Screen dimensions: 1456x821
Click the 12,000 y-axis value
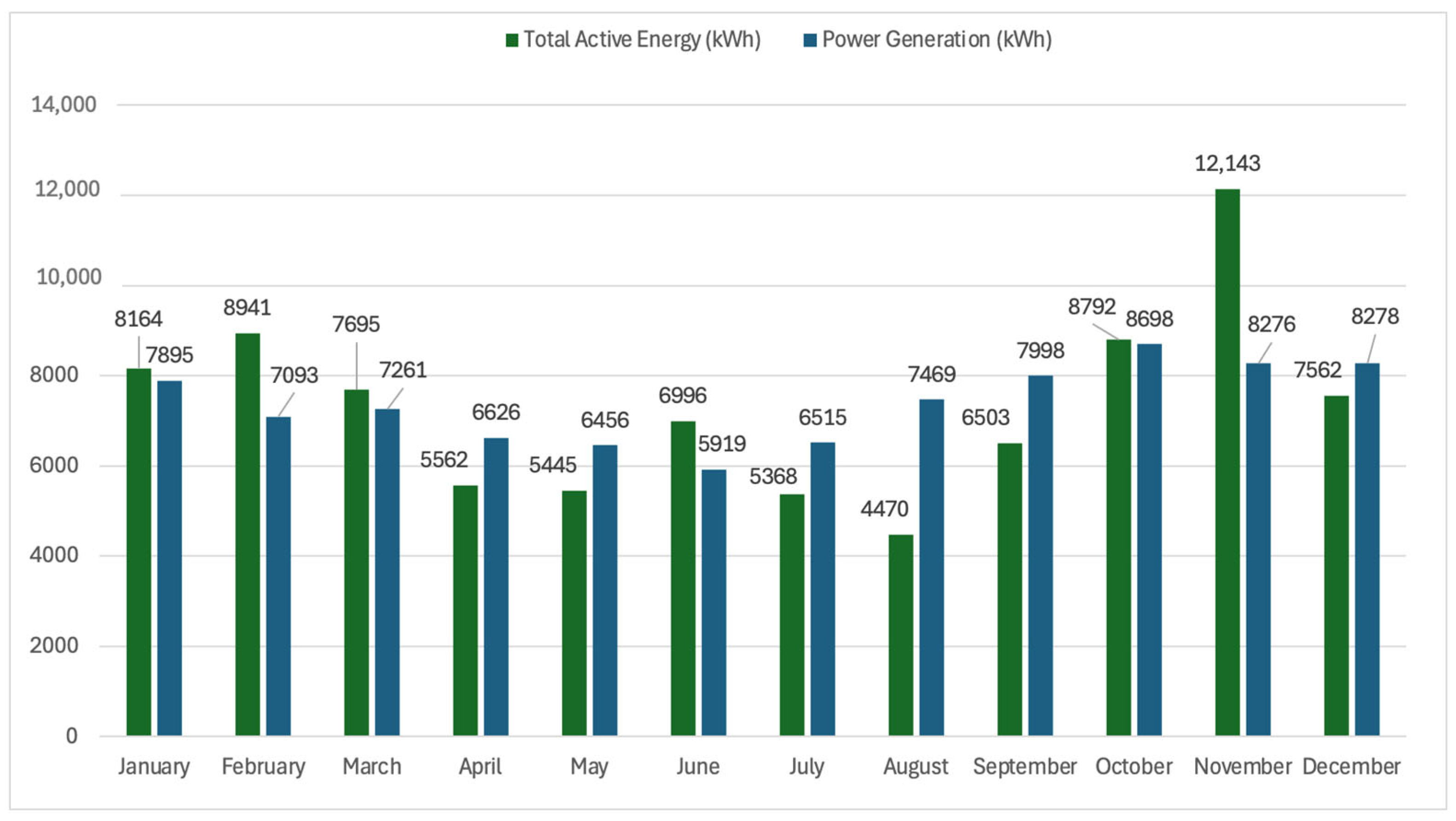click(67, 190)
